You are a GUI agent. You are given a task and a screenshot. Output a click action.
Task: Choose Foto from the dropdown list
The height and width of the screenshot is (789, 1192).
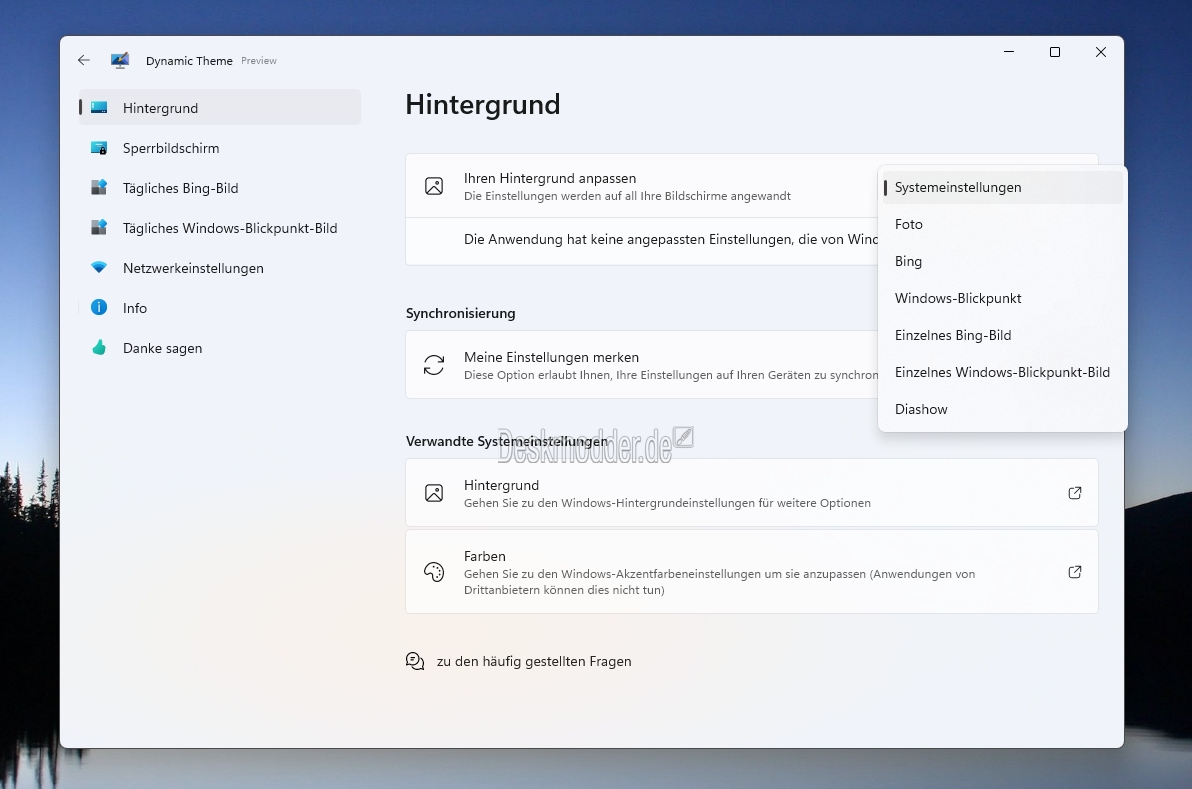[x=1003, y=224]
